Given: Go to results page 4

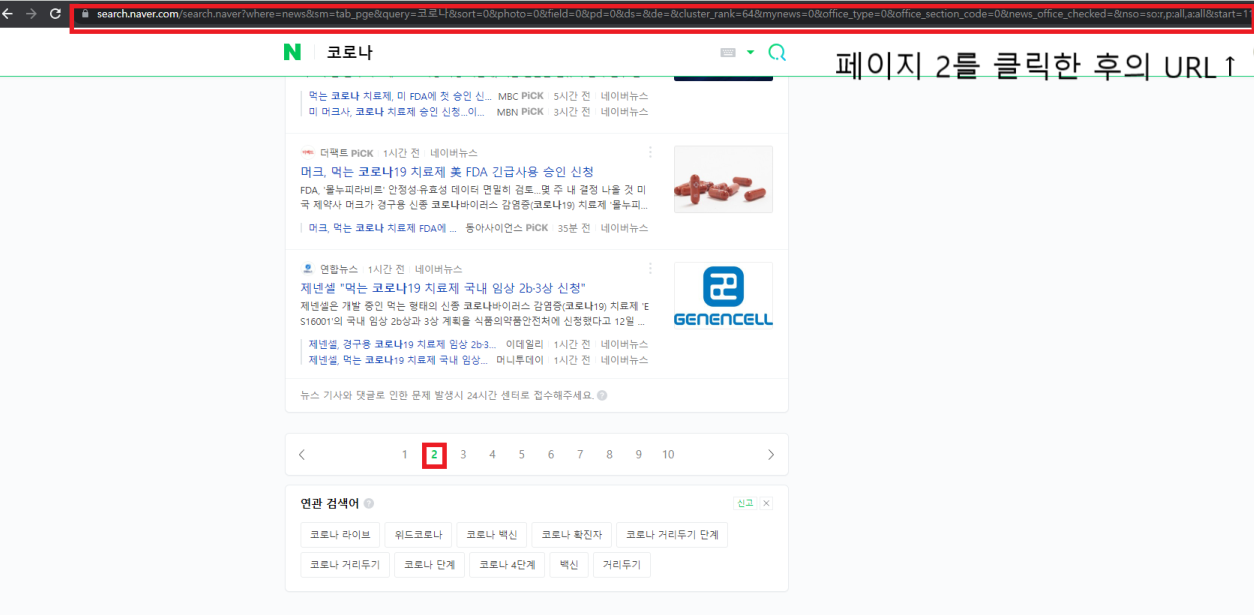Looking at the screenshot, I should tap(492, 454).
